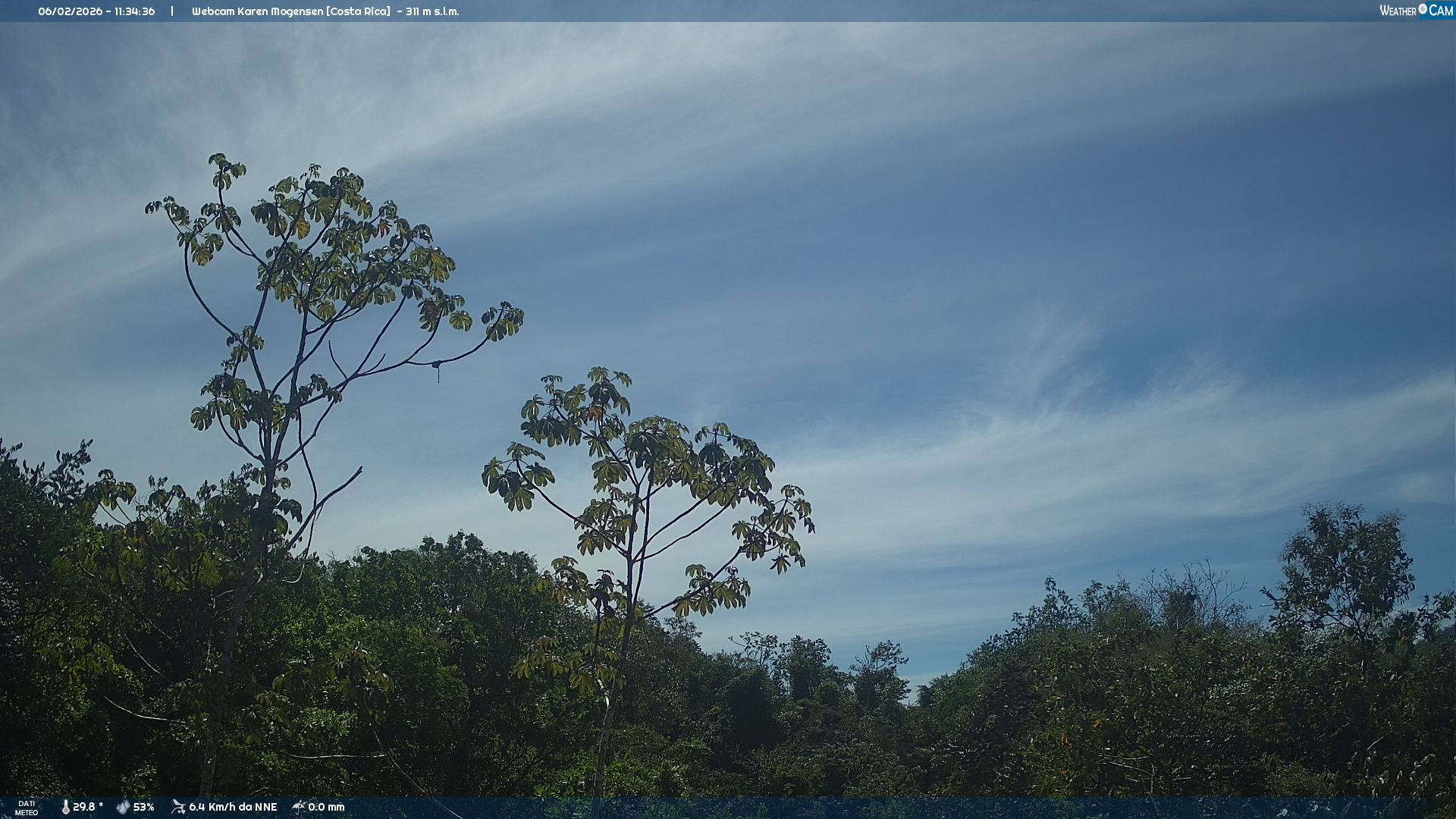Click the rain umbrella icon
The height and width of the screenshot is (819, 1456).
pos(299,807)
